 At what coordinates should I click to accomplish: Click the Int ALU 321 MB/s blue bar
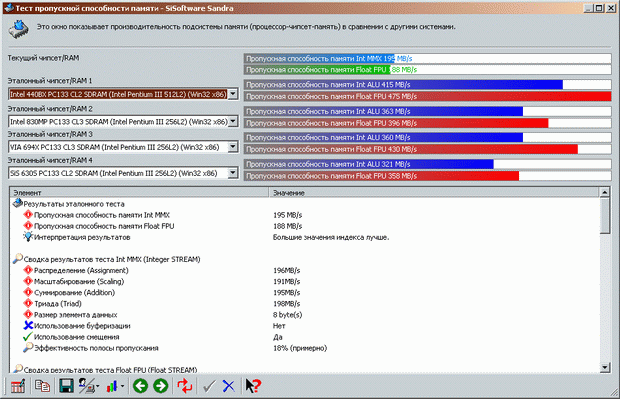[x=369, y=164]
